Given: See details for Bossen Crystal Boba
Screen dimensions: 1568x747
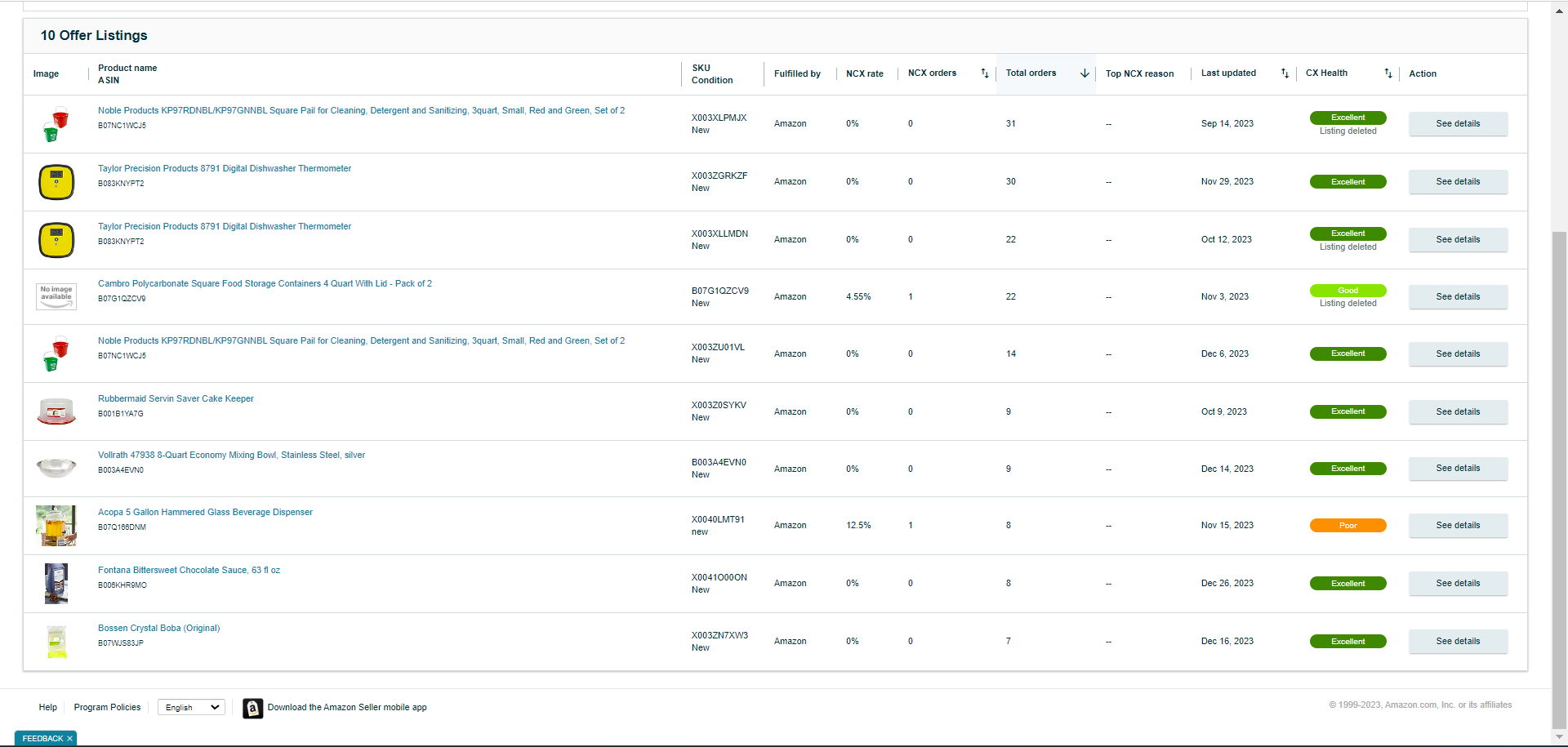Looking at the screenshot, I should point(1458,642).
